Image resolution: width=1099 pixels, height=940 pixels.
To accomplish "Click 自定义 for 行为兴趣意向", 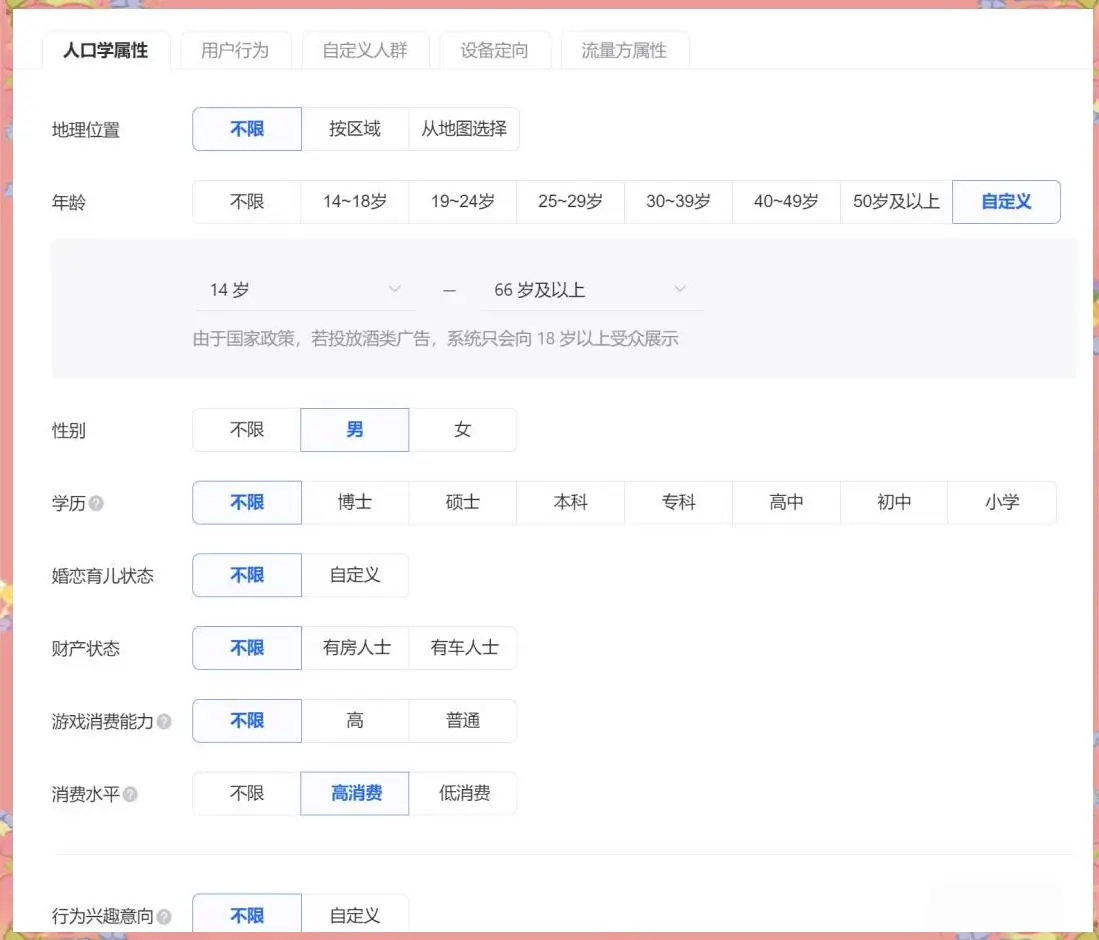I will (x=355, y=915).
